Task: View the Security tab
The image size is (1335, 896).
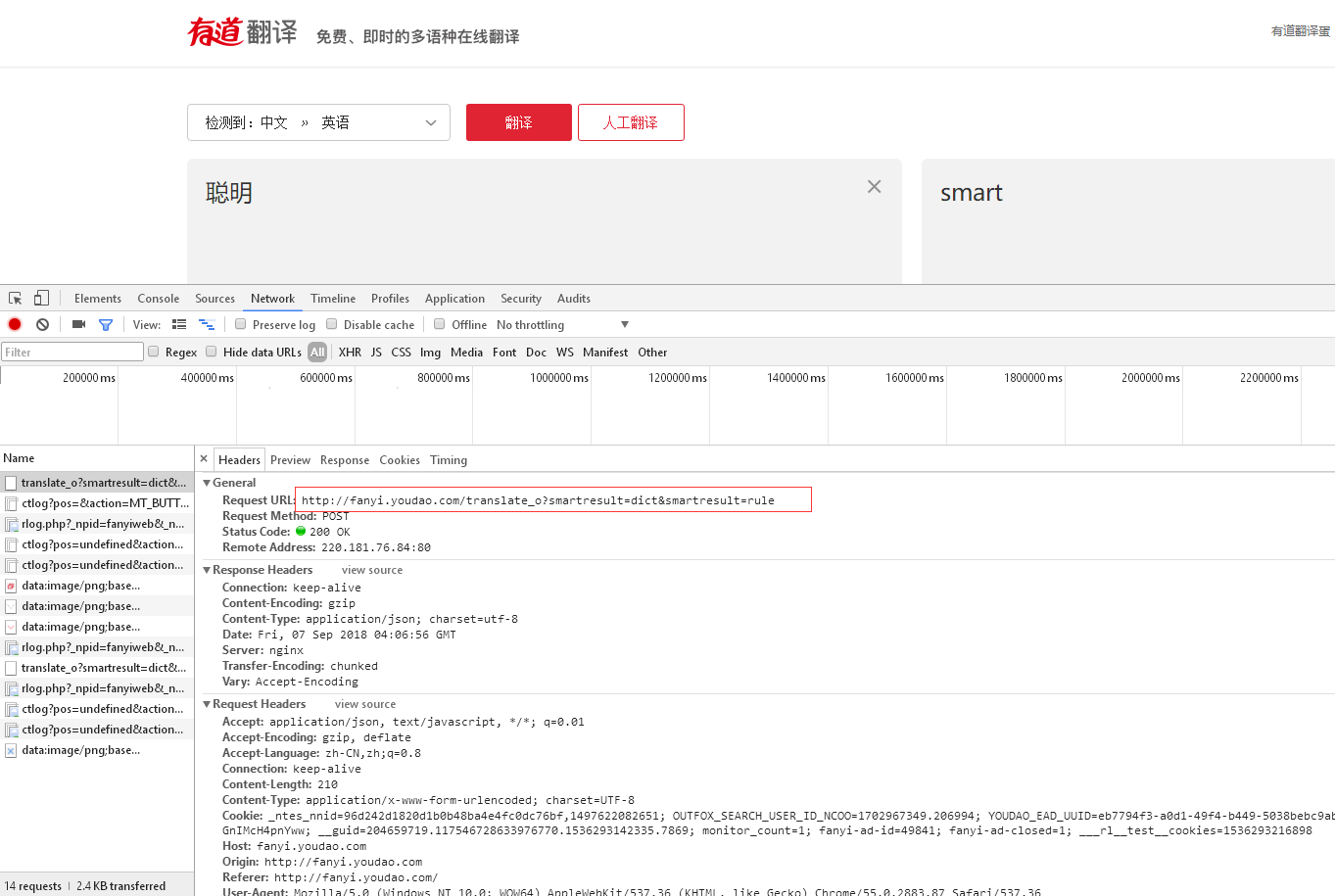Action: click(521, 299)
